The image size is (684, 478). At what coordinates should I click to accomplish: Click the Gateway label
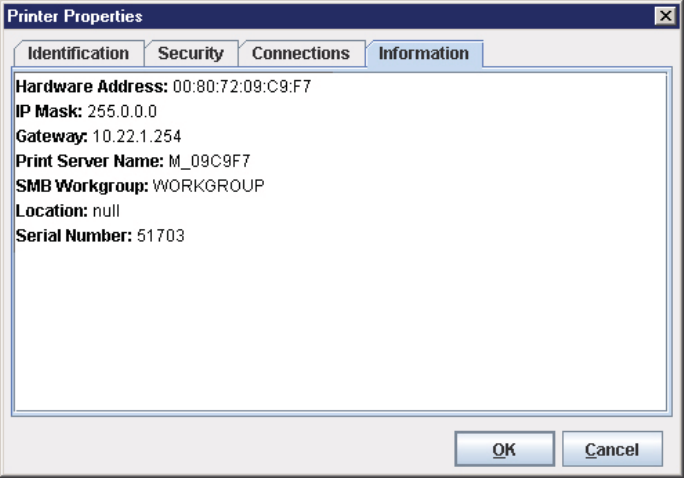51,135
